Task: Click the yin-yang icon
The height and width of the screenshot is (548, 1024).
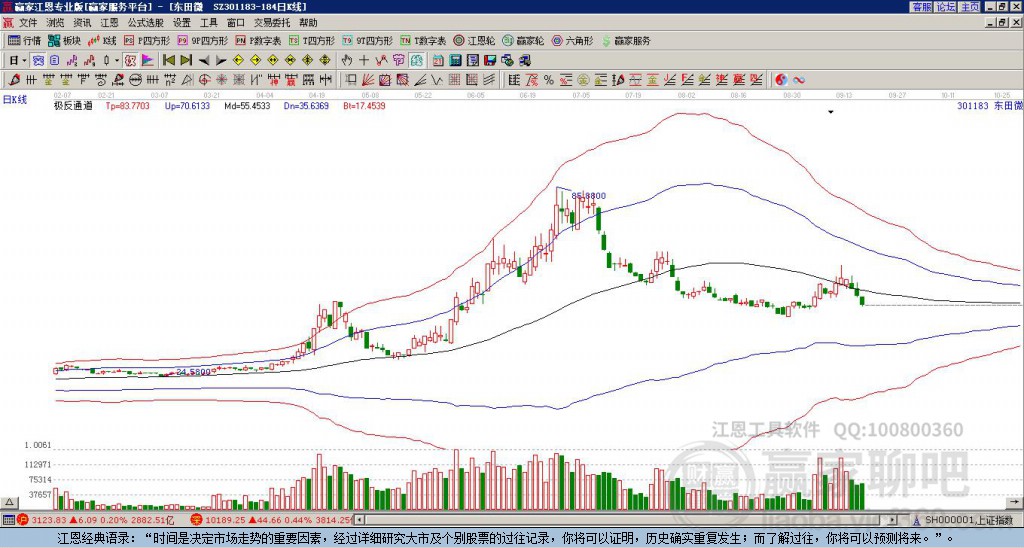Action: pyautogui.click(x=781, y=80)
